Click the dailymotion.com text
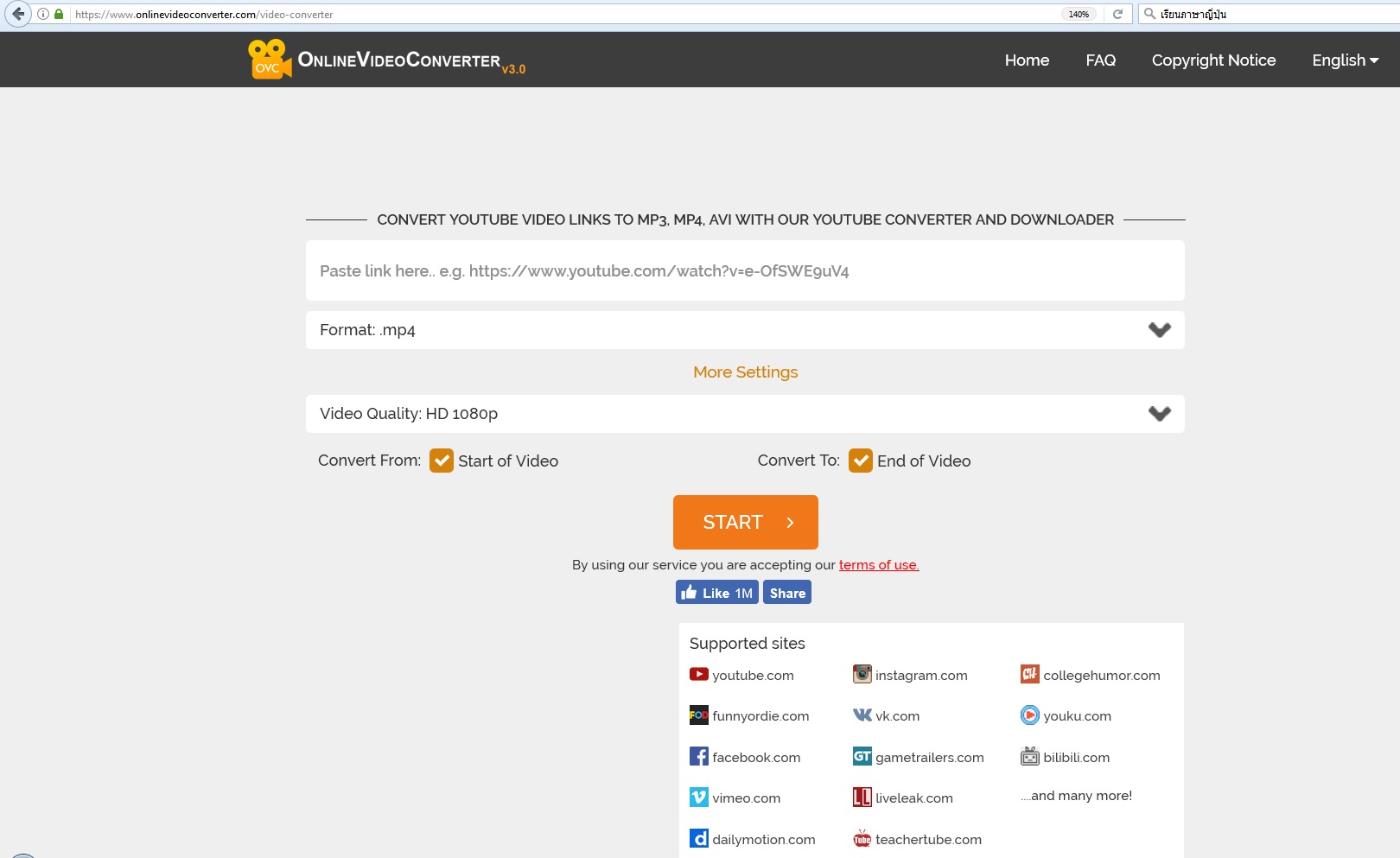 pos(763,840)
